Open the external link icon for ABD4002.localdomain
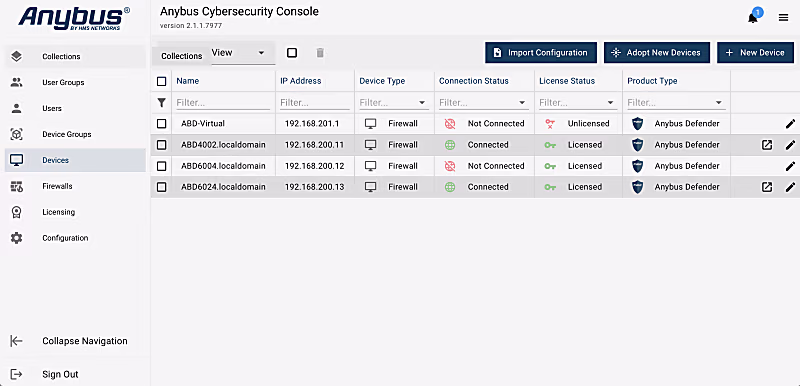The image size is (800, 386). tap(767, 145)
